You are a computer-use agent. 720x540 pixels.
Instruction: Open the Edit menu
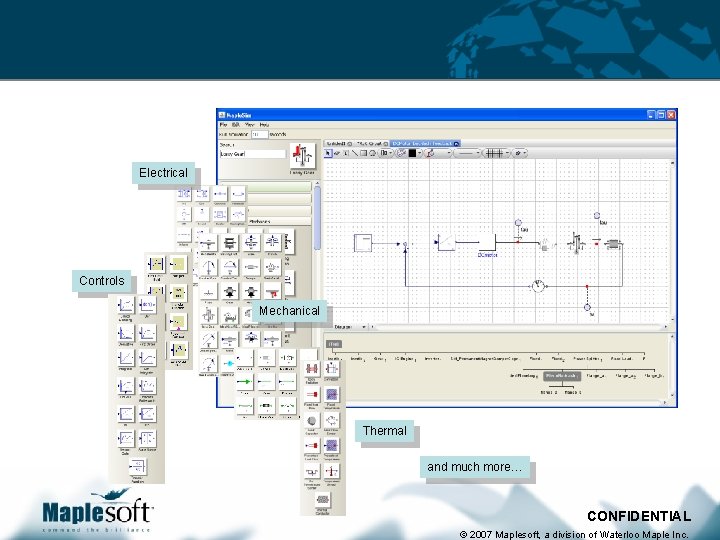pyautogui.click(x=236, y=125)
